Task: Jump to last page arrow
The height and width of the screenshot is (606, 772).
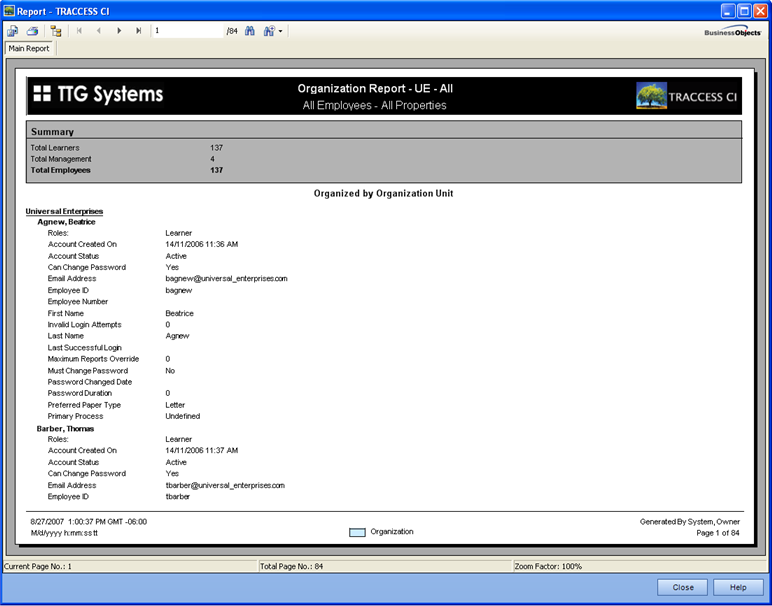Action: [139, 31]
